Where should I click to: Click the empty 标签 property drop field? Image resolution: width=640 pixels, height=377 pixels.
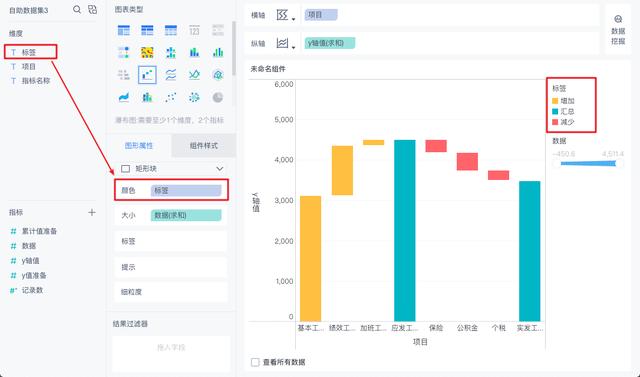[171, 241]
